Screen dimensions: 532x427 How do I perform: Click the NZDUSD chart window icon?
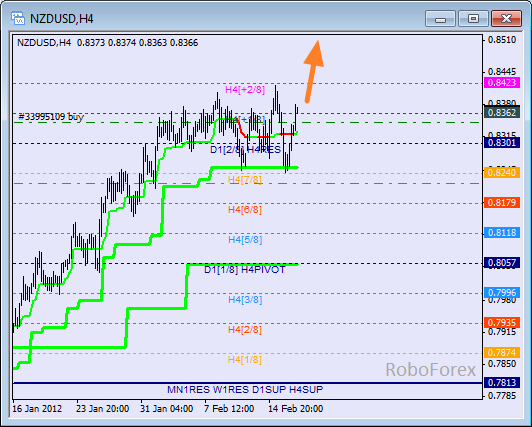(18, 18)
